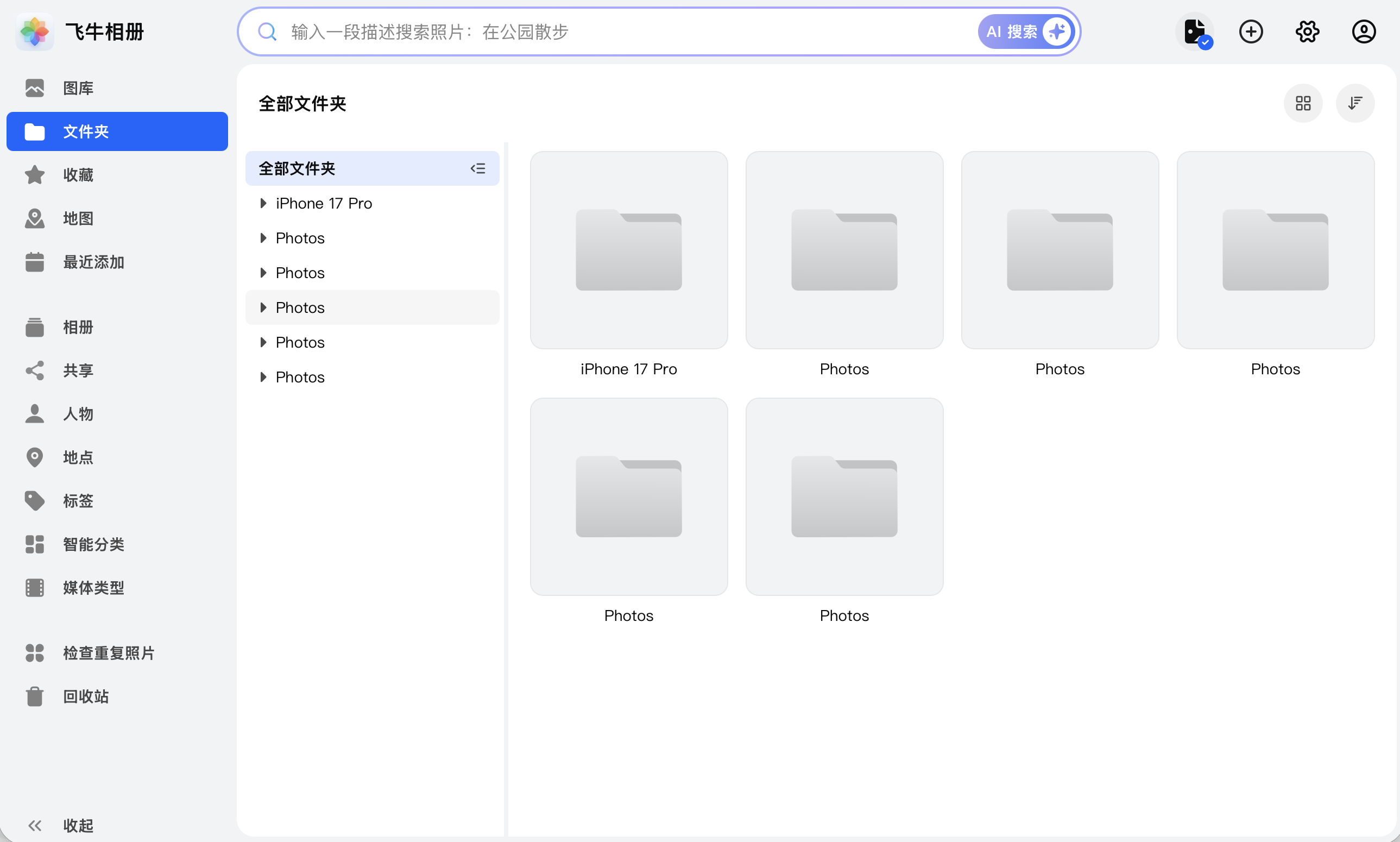Collapse sidebar with 收起 button
Screen dimensions: 1400x842
pos(60,825)
